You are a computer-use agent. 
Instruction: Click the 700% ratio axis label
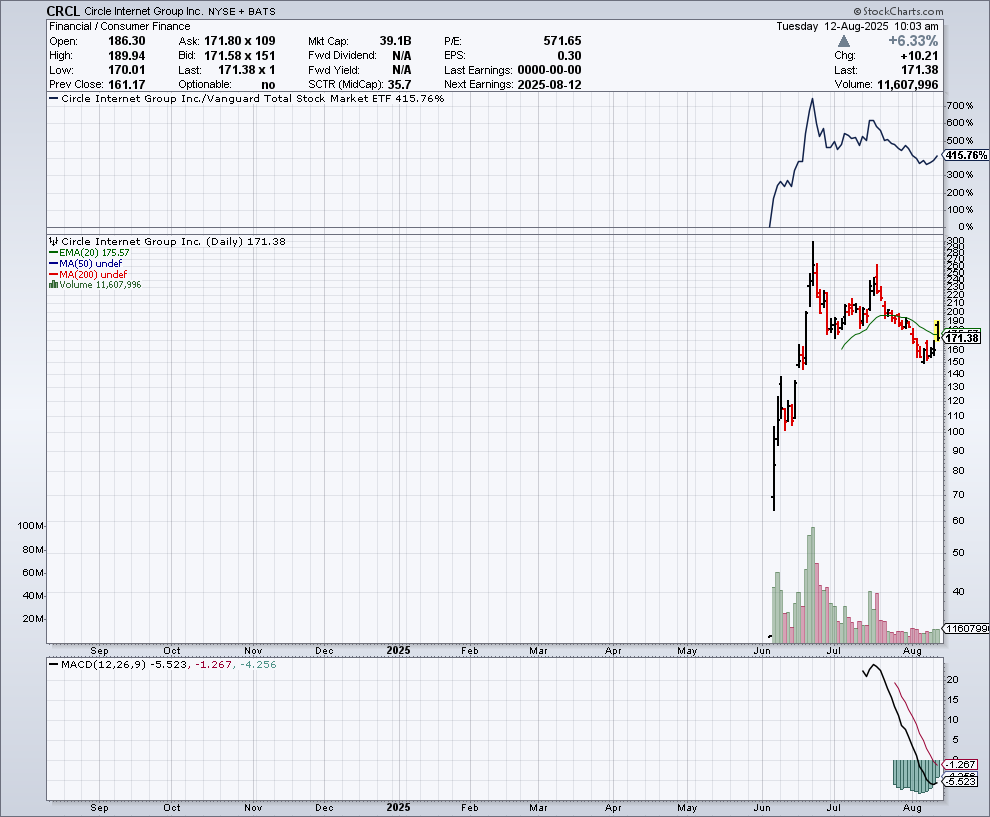(960, 105)
